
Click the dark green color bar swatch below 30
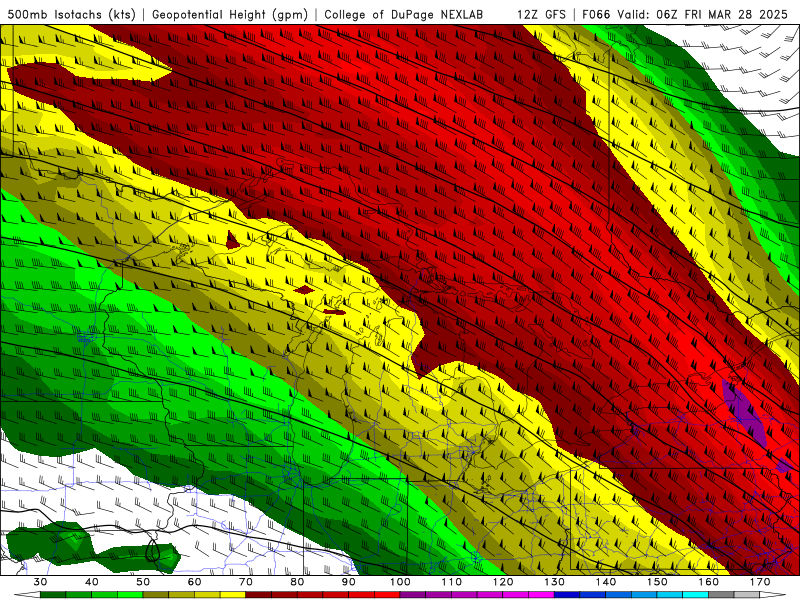(x=53, y=595)
